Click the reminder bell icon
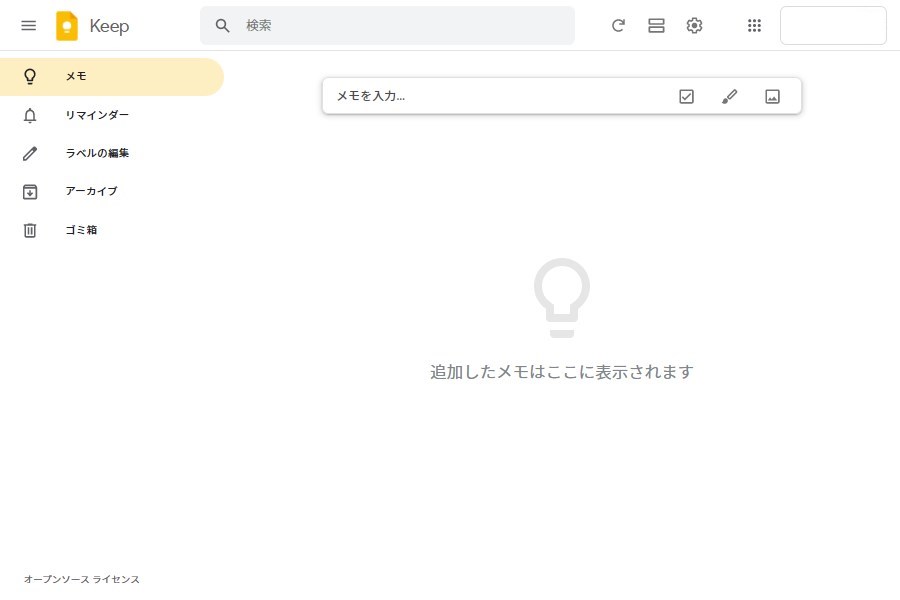 (x=30, y=115)
